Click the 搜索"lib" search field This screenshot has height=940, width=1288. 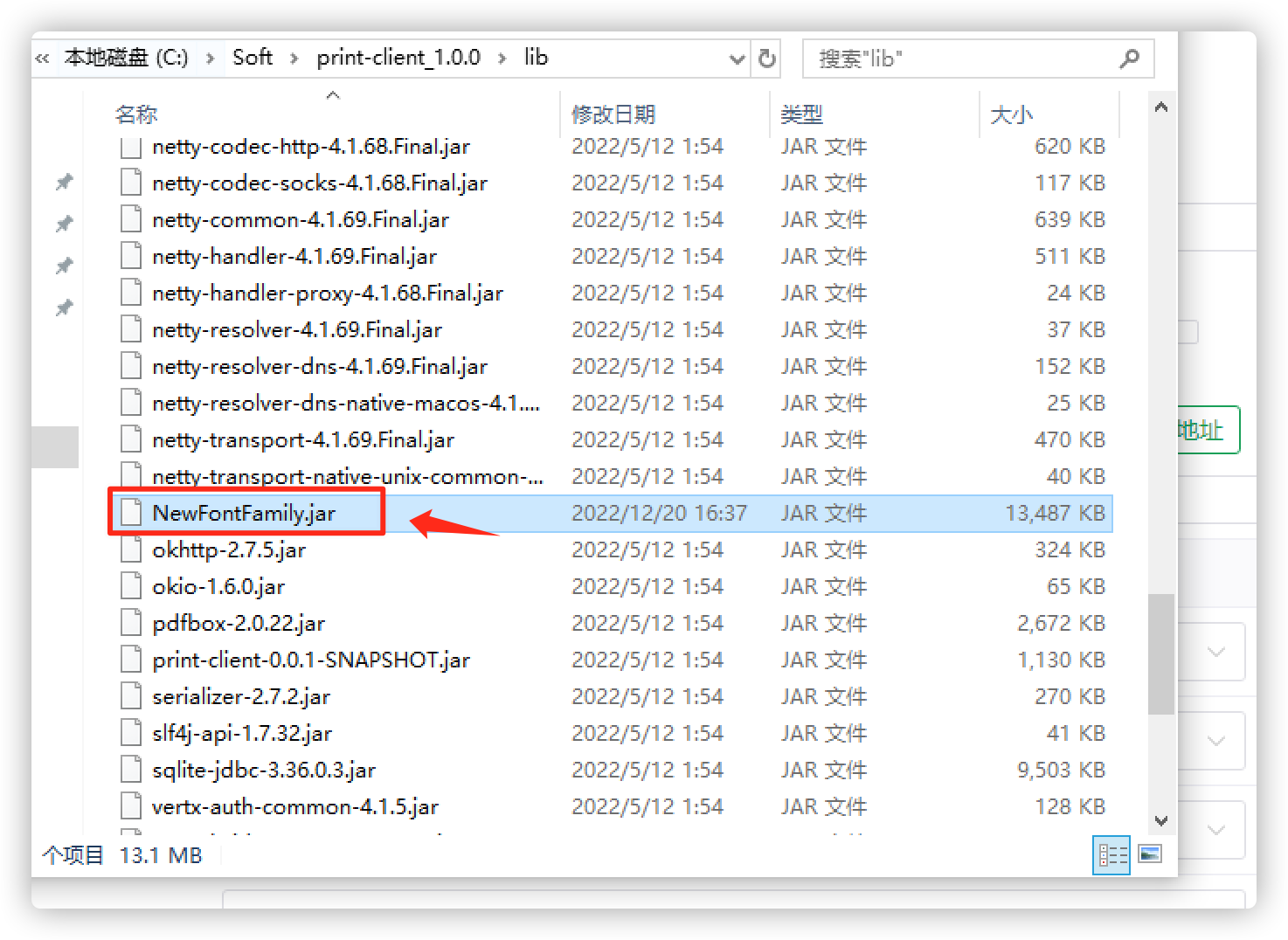coord(961,59)
